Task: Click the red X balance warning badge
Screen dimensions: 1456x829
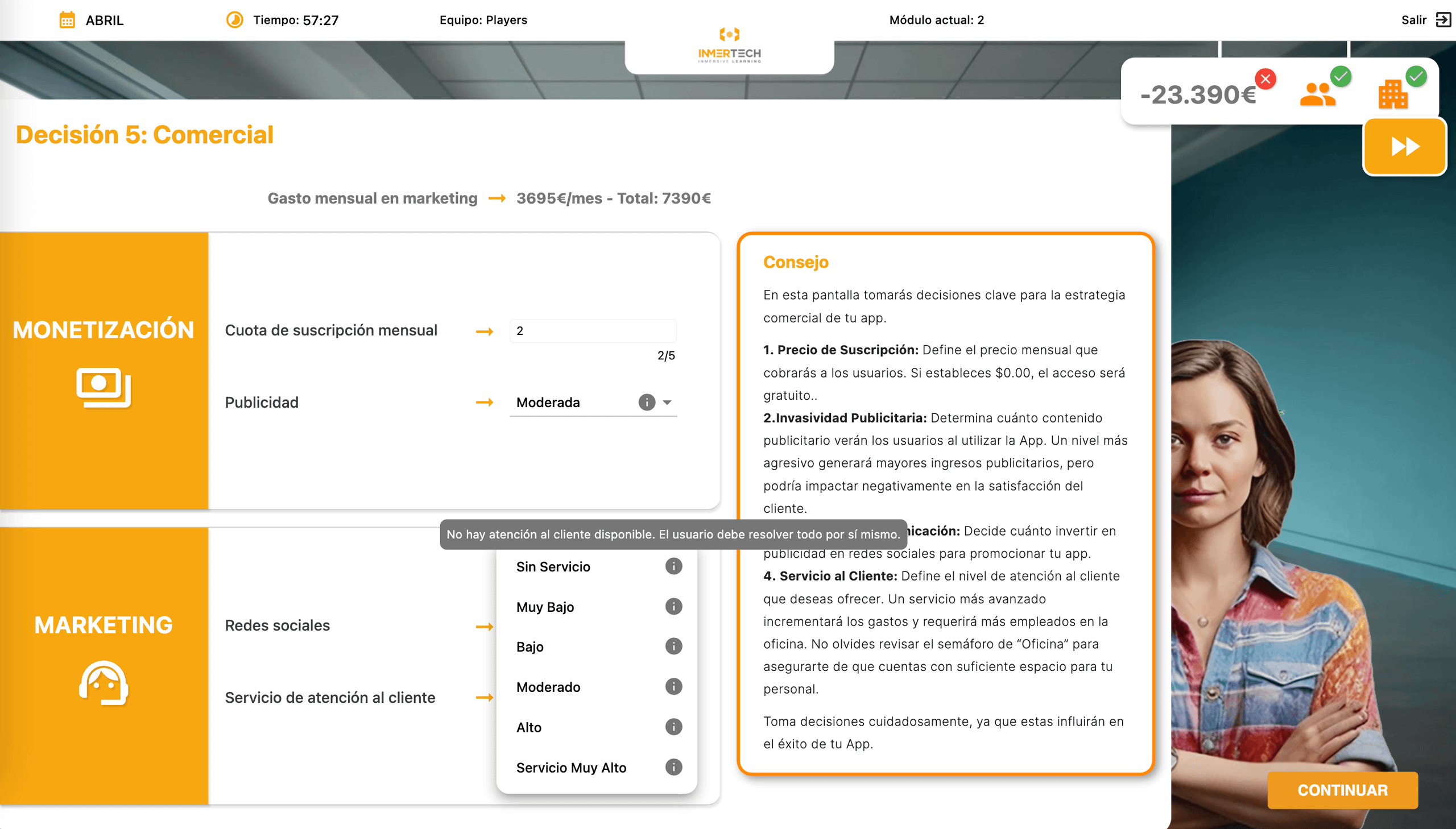Action: pyautogui.click(x=1265, y=78)
